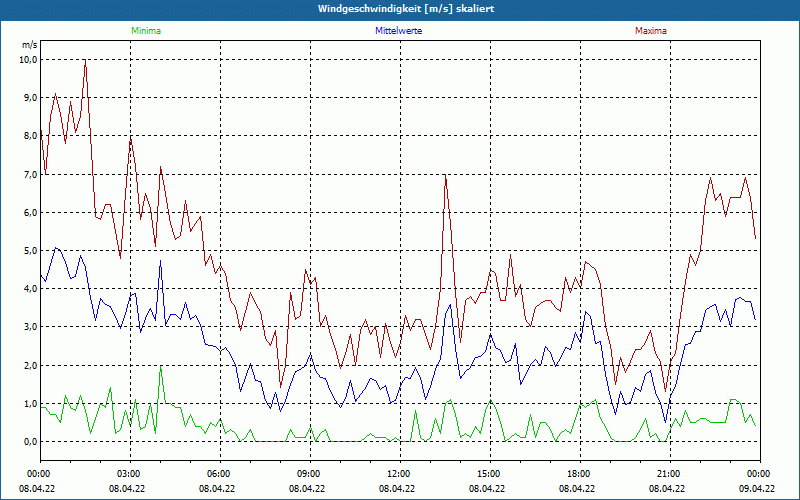Select the 10,0 y-axis value label
The width and height of the screenshot is (800, 500).
click(x=28, y=59)
